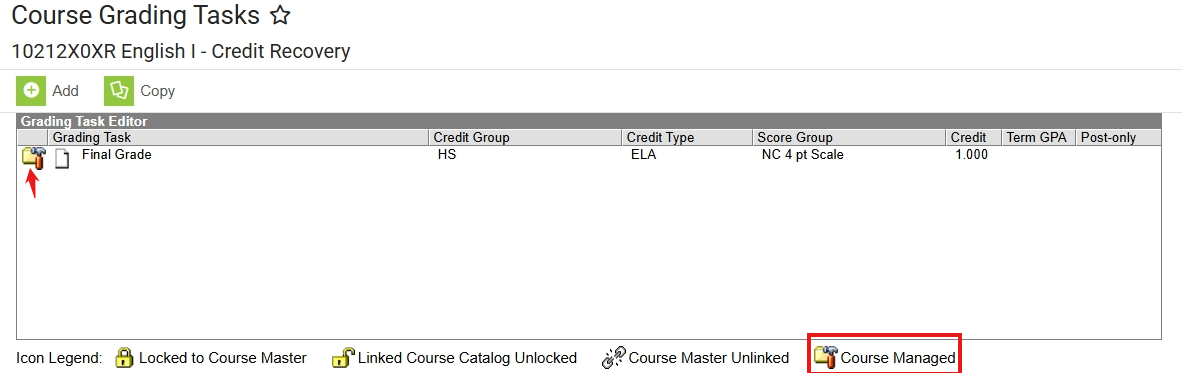The width and height of the screenshot is (1182, 373).
Task: Click the green Copy icon
Action: (118, 90)
